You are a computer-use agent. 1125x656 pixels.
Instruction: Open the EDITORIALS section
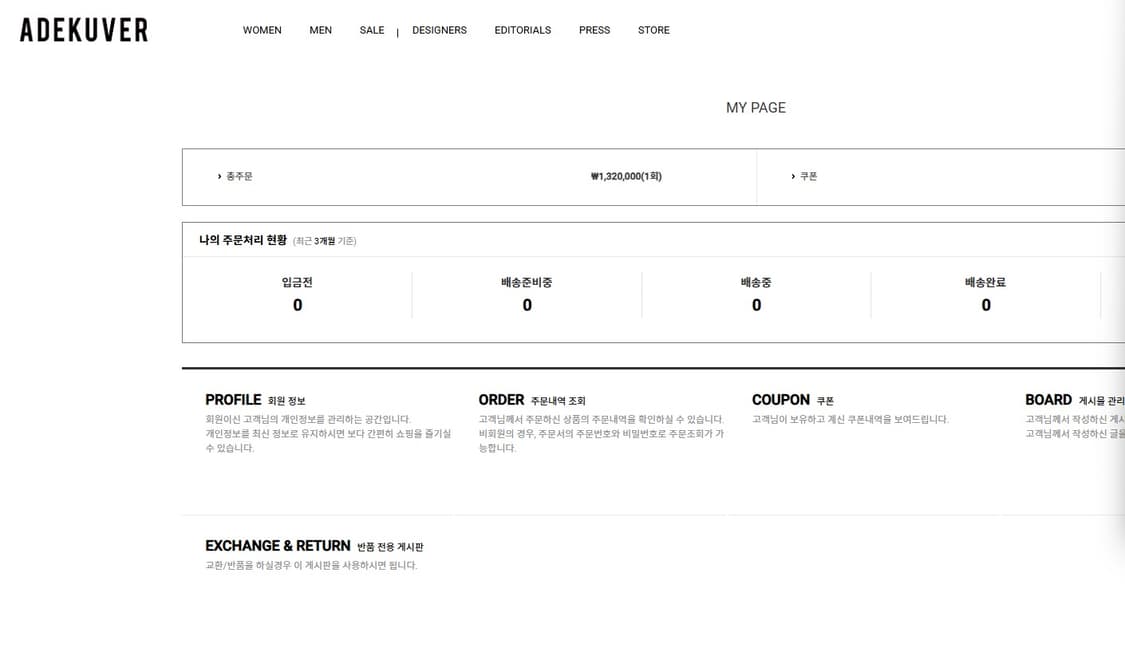(522, 30)
